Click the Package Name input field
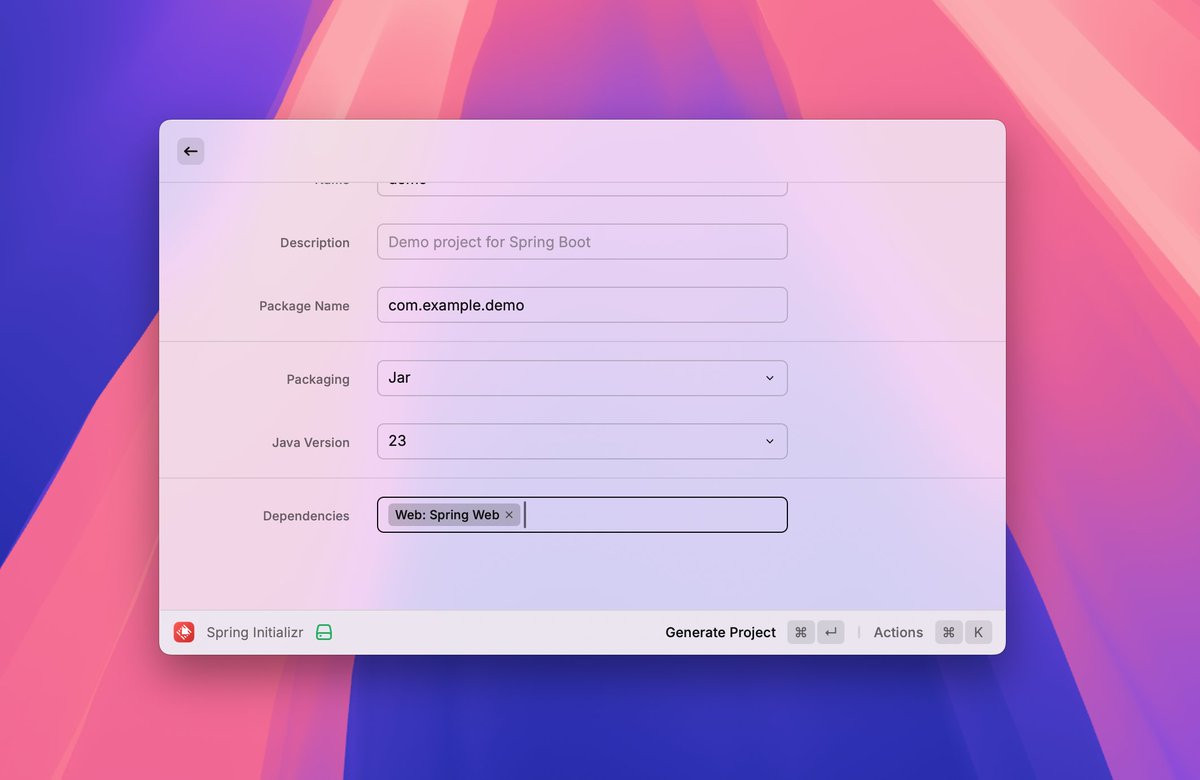Screen dimensions: 1200x780 (582, 305)
